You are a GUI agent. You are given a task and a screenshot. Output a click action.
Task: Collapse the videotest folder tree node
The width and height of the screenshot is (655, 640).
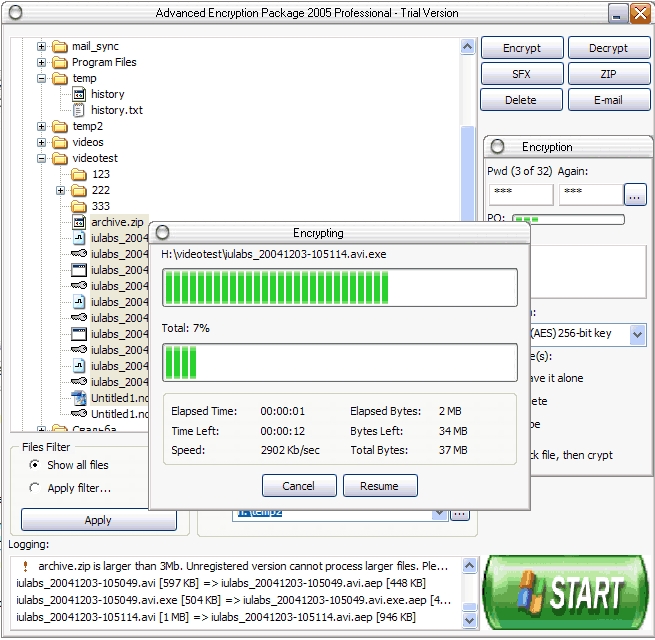[x=42, y=158]
